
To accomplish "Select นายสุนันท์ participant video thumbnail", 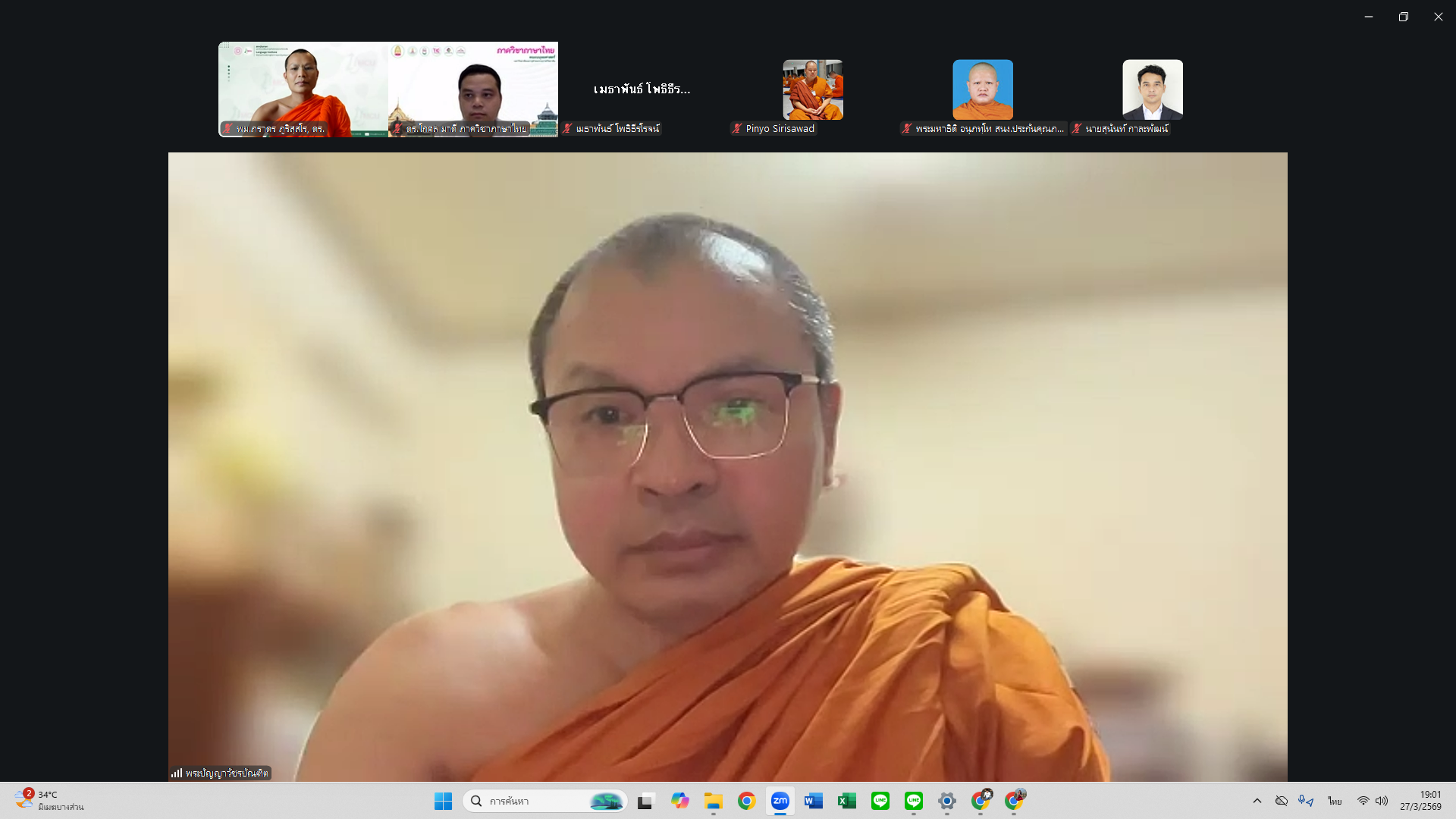I will coord(1152,89).
